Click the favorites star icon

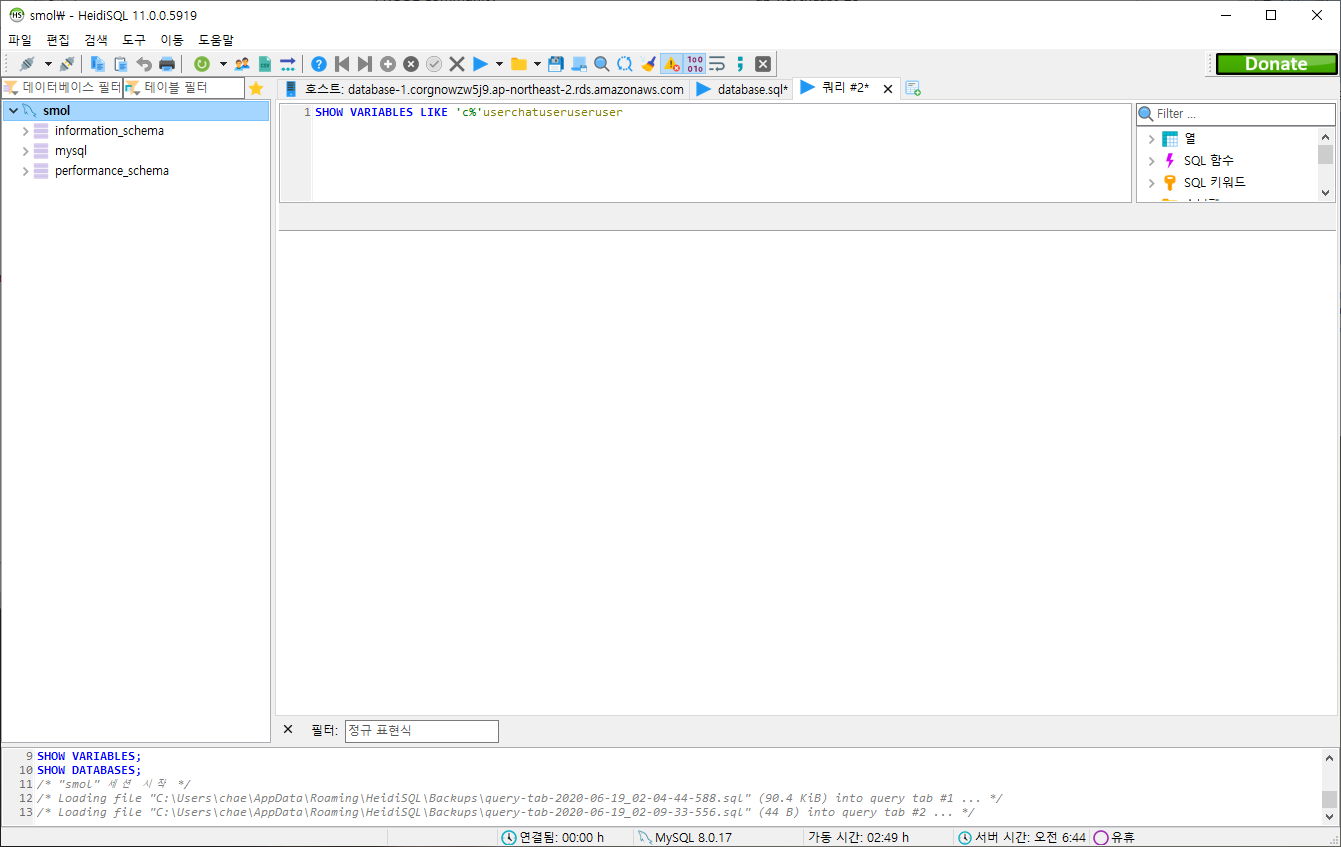point(256,88)
